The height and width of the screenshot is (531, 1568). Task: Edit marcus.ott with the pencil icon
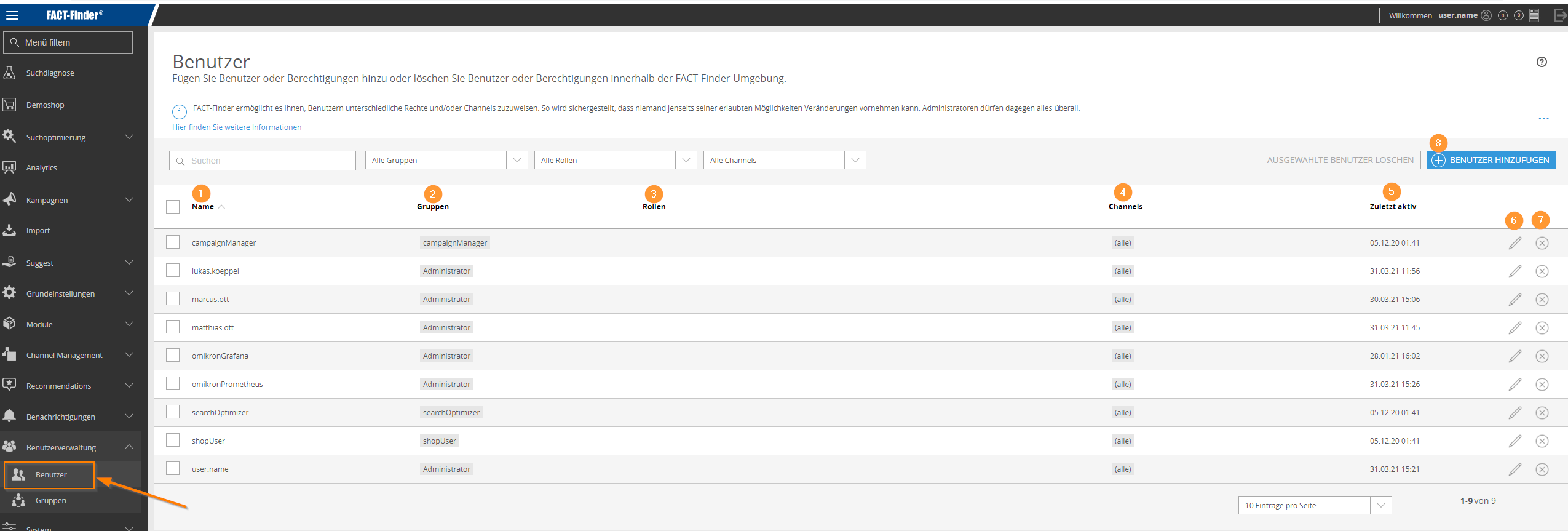coord(1515,300)
